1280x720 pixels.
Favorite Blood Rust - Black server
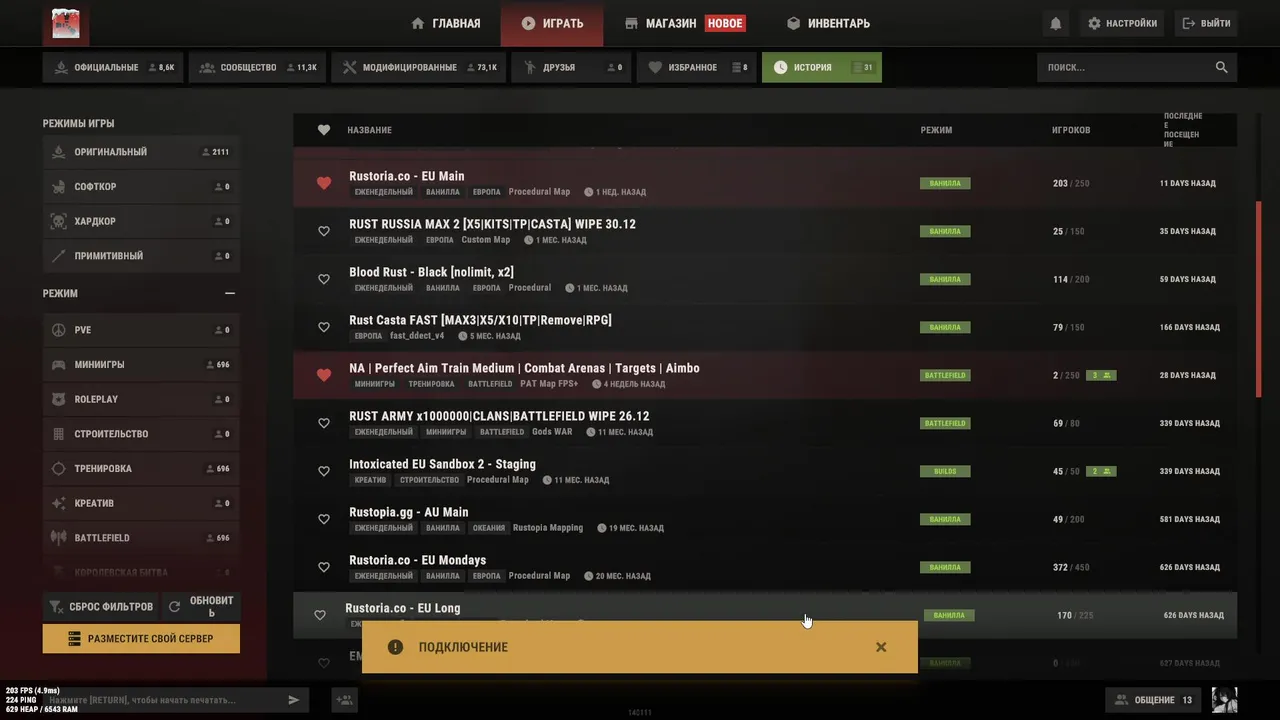[323, 279]
